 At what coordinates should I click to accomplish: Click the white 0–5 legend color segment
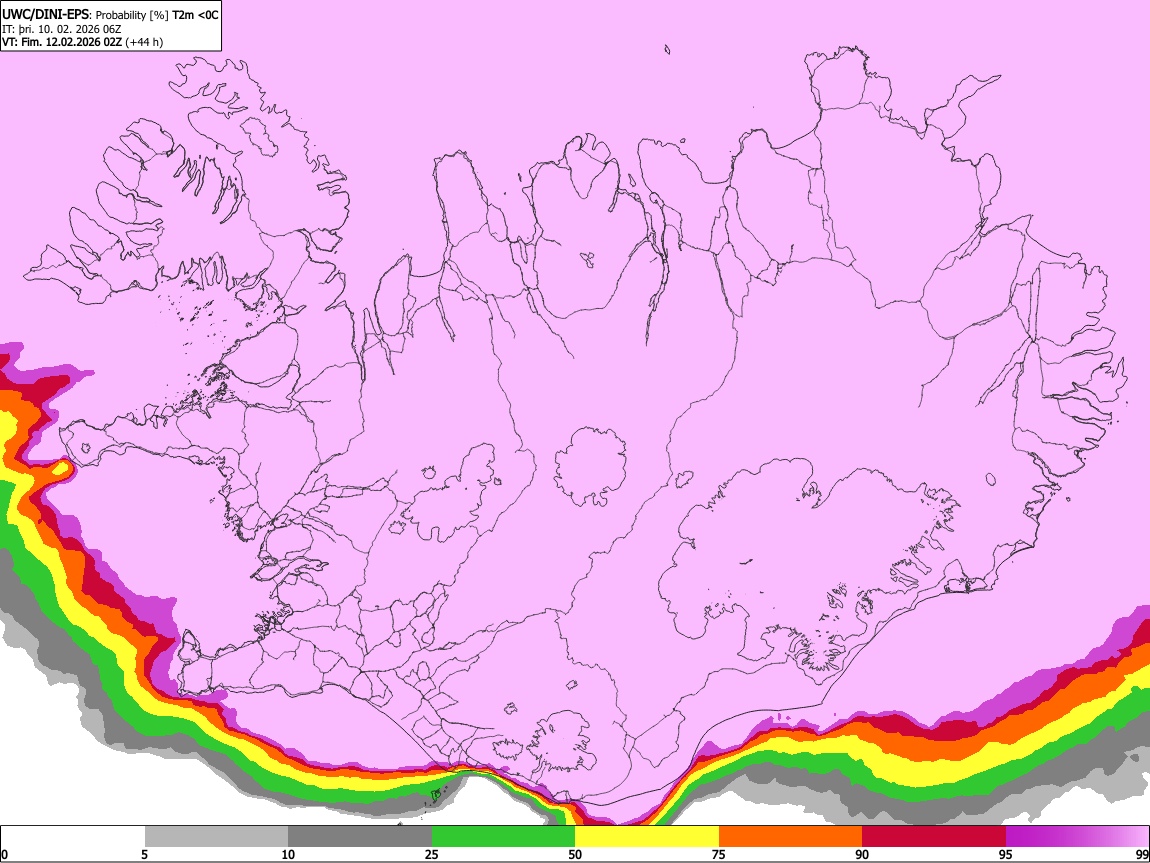tap(73, 837)
